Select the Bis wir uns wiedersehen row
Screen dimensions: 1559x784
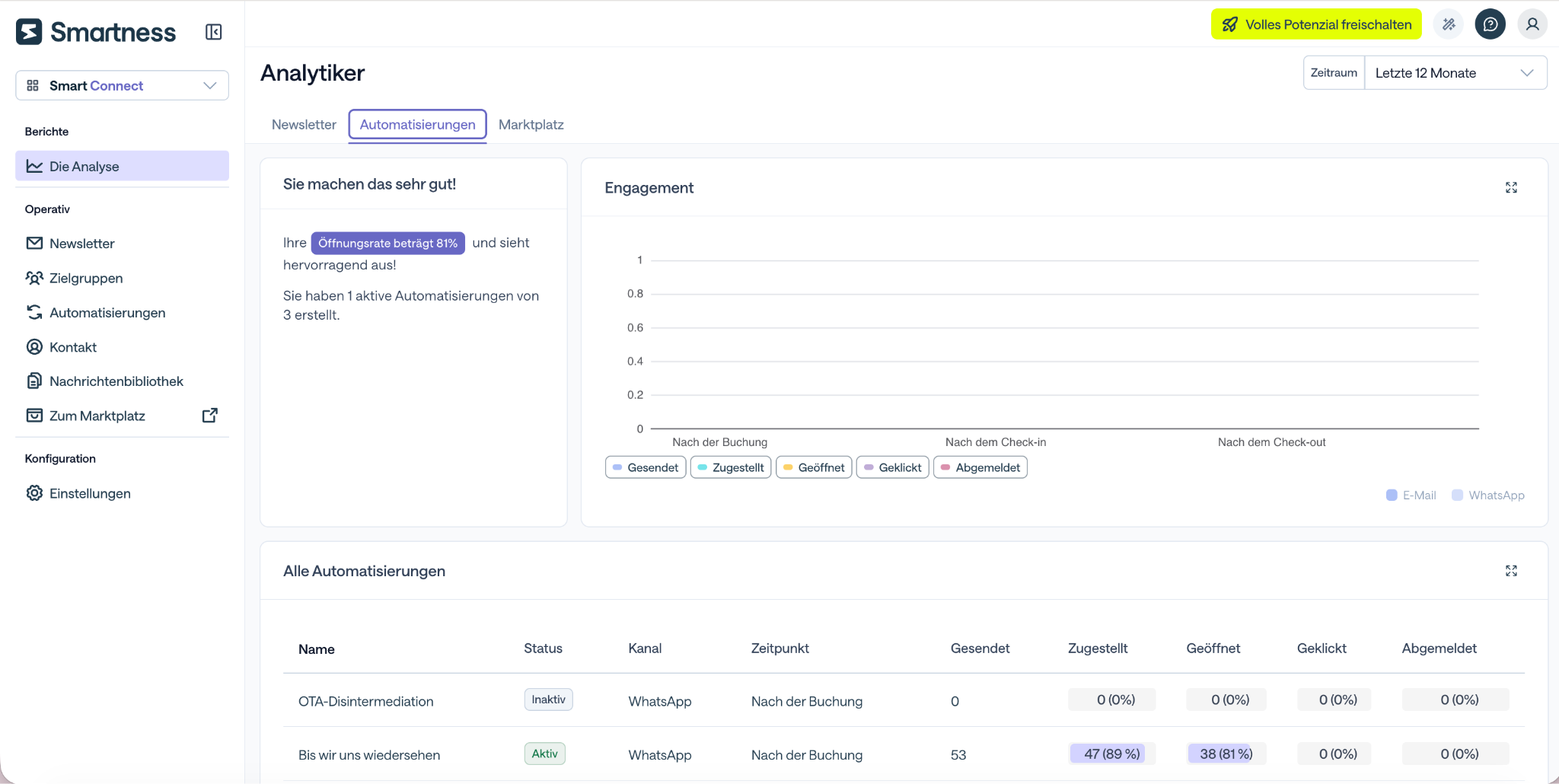pos(904,754)
